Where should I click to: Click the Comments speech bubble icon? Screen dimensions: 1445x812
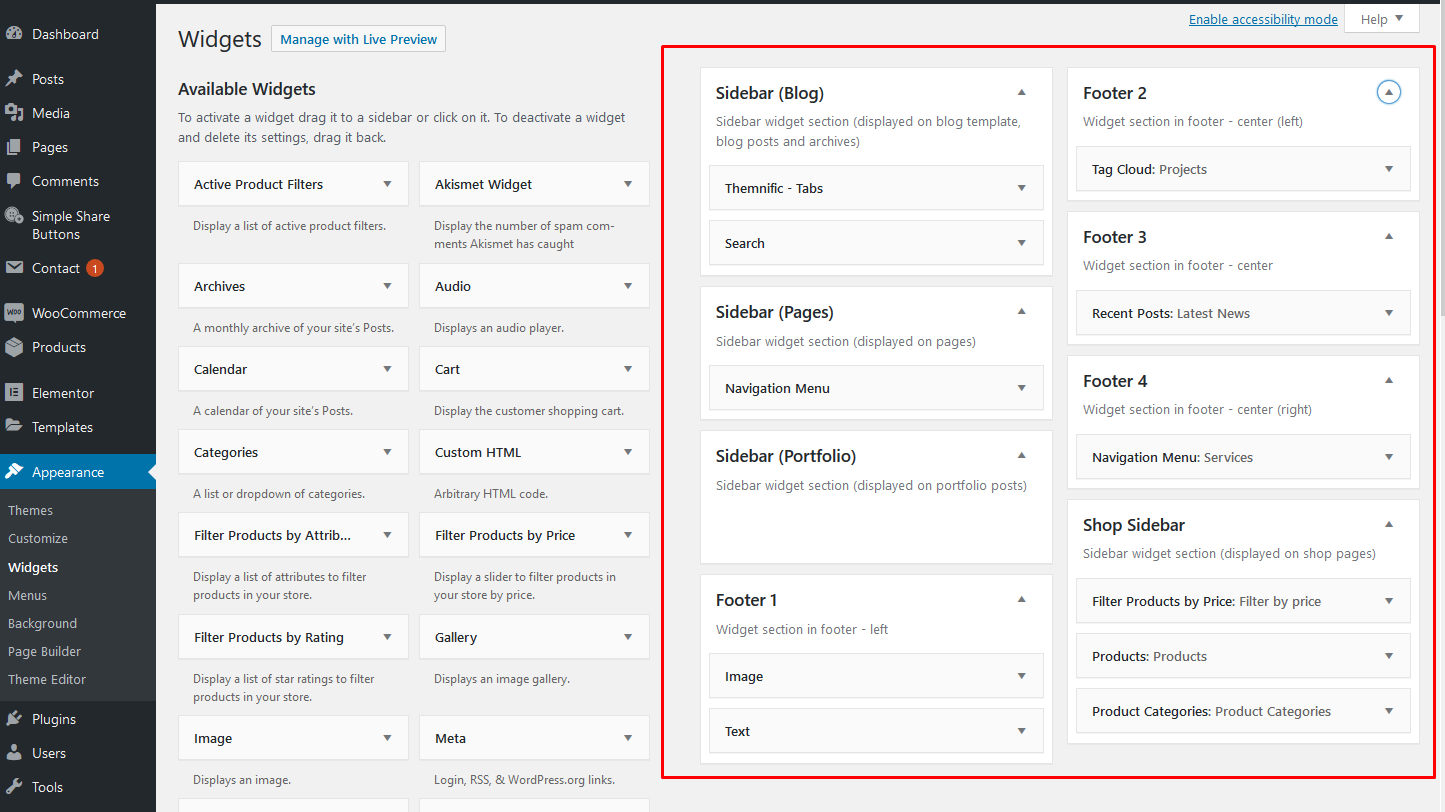point(14,181)
